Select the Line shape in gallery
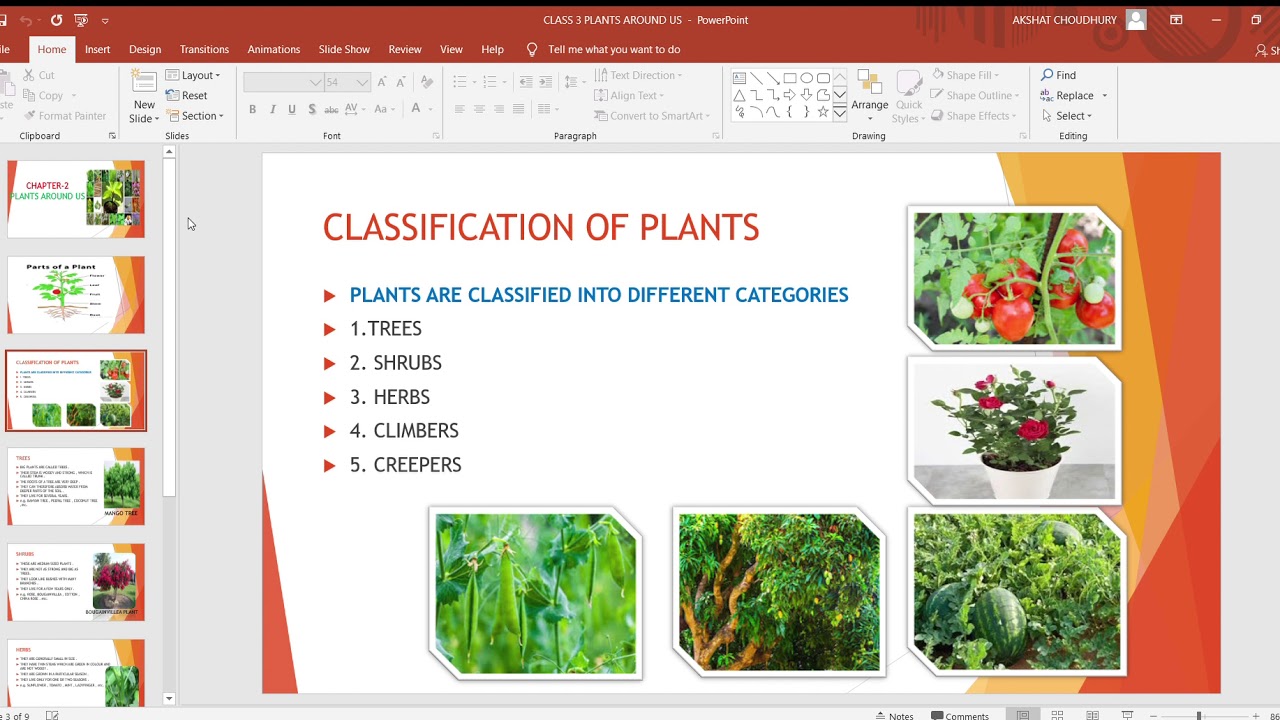The width and height of the screenshot is (1280, 720). pos(756,77)
